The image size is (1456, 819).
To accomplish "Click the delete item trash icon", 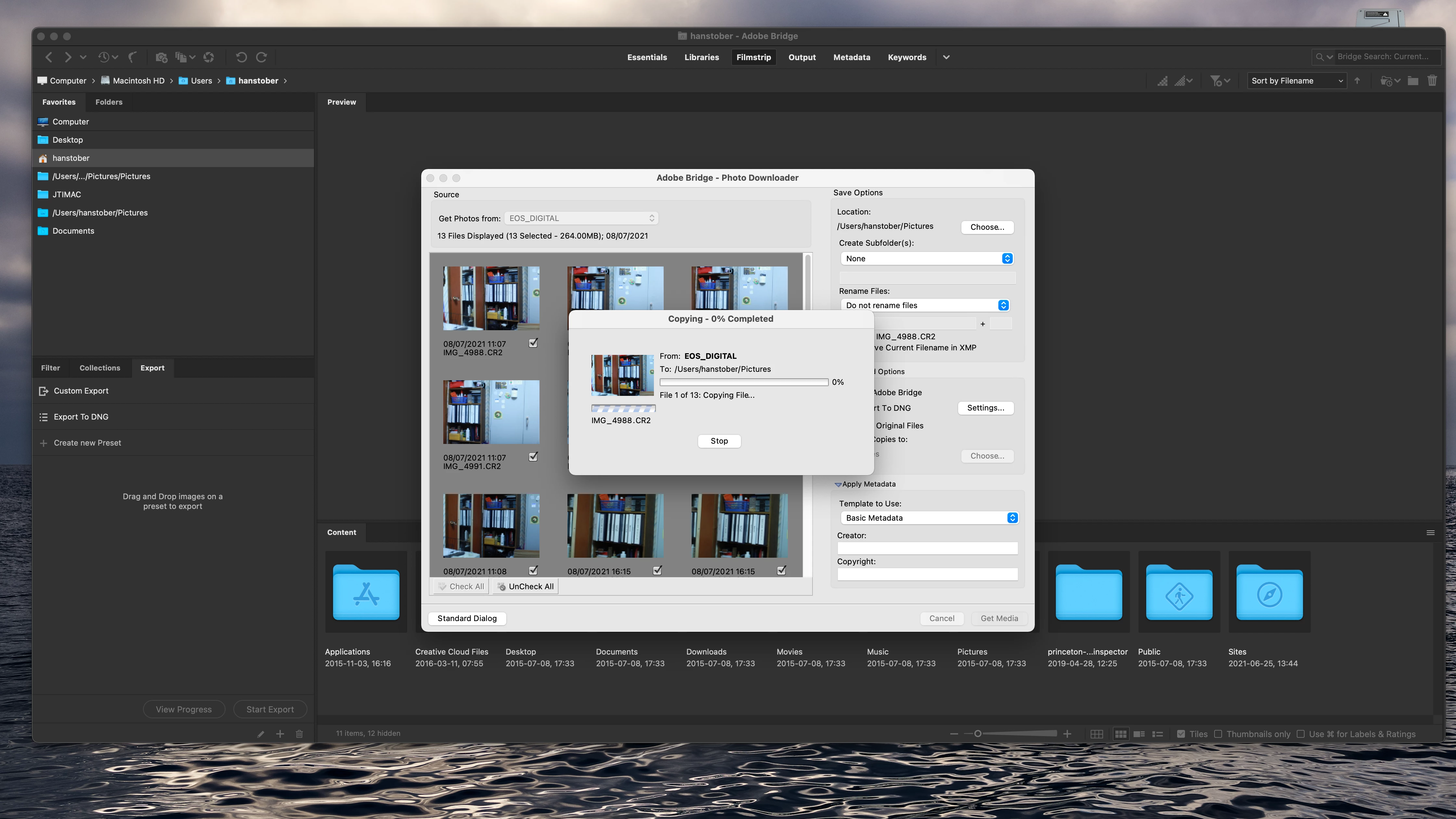I will 1432,81.
